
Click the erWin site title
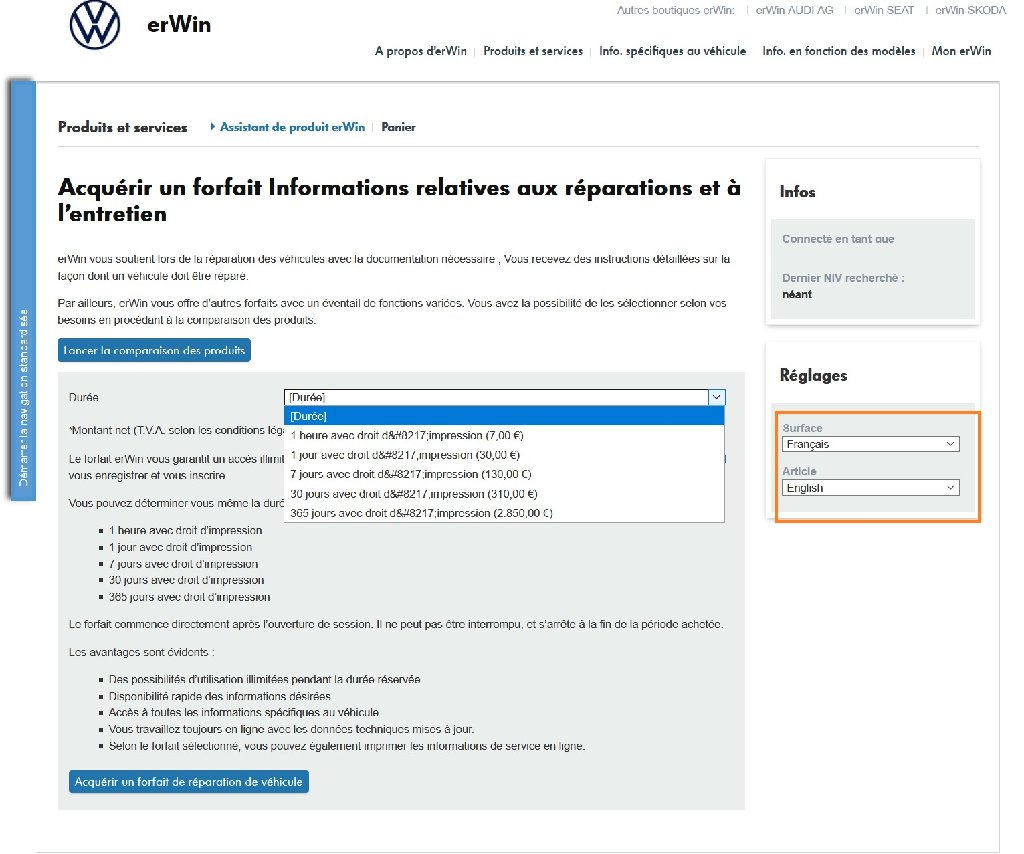click(179, 25)
